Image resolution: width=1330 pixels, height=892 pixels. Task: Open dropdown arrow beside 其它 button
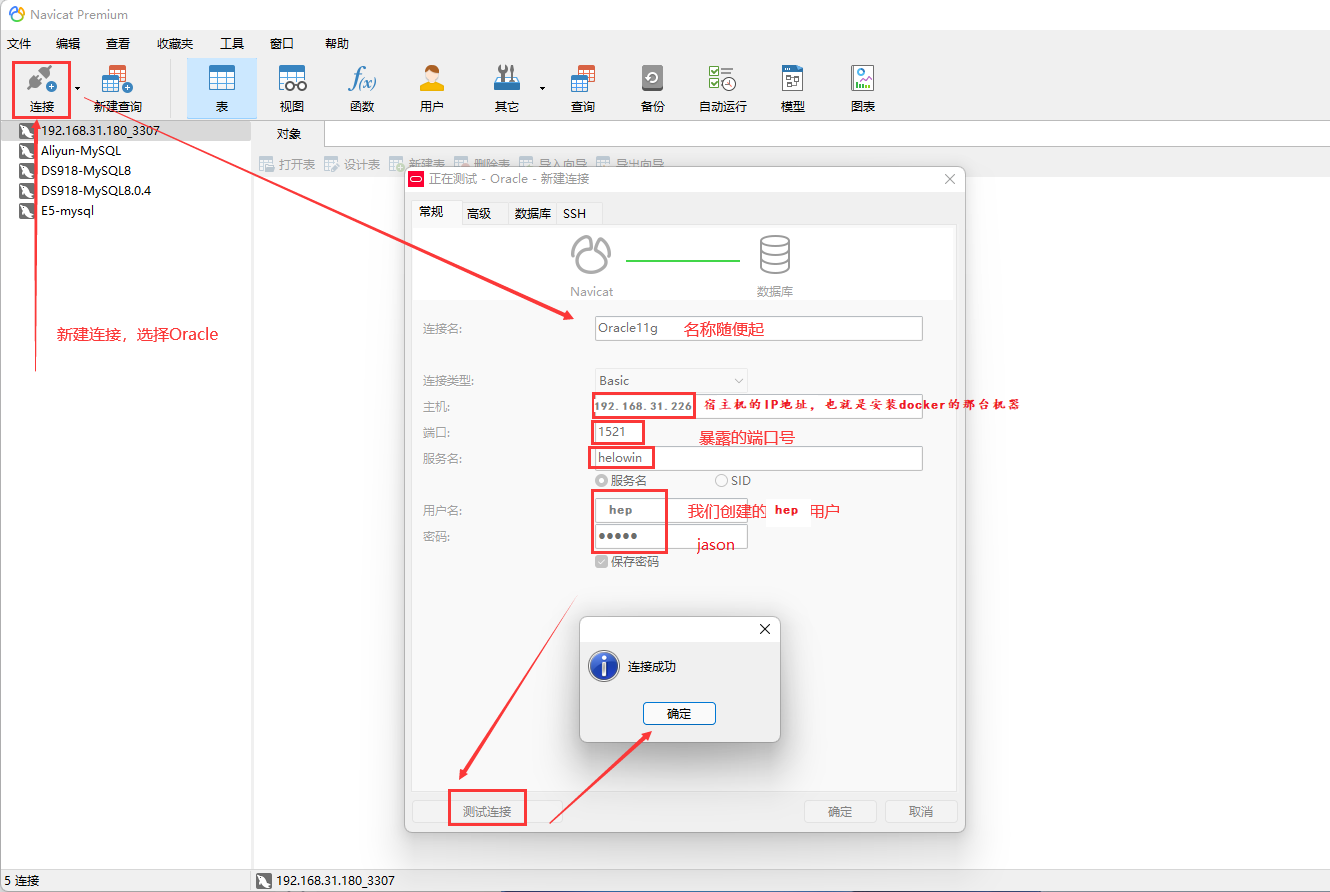click(542, 88)
